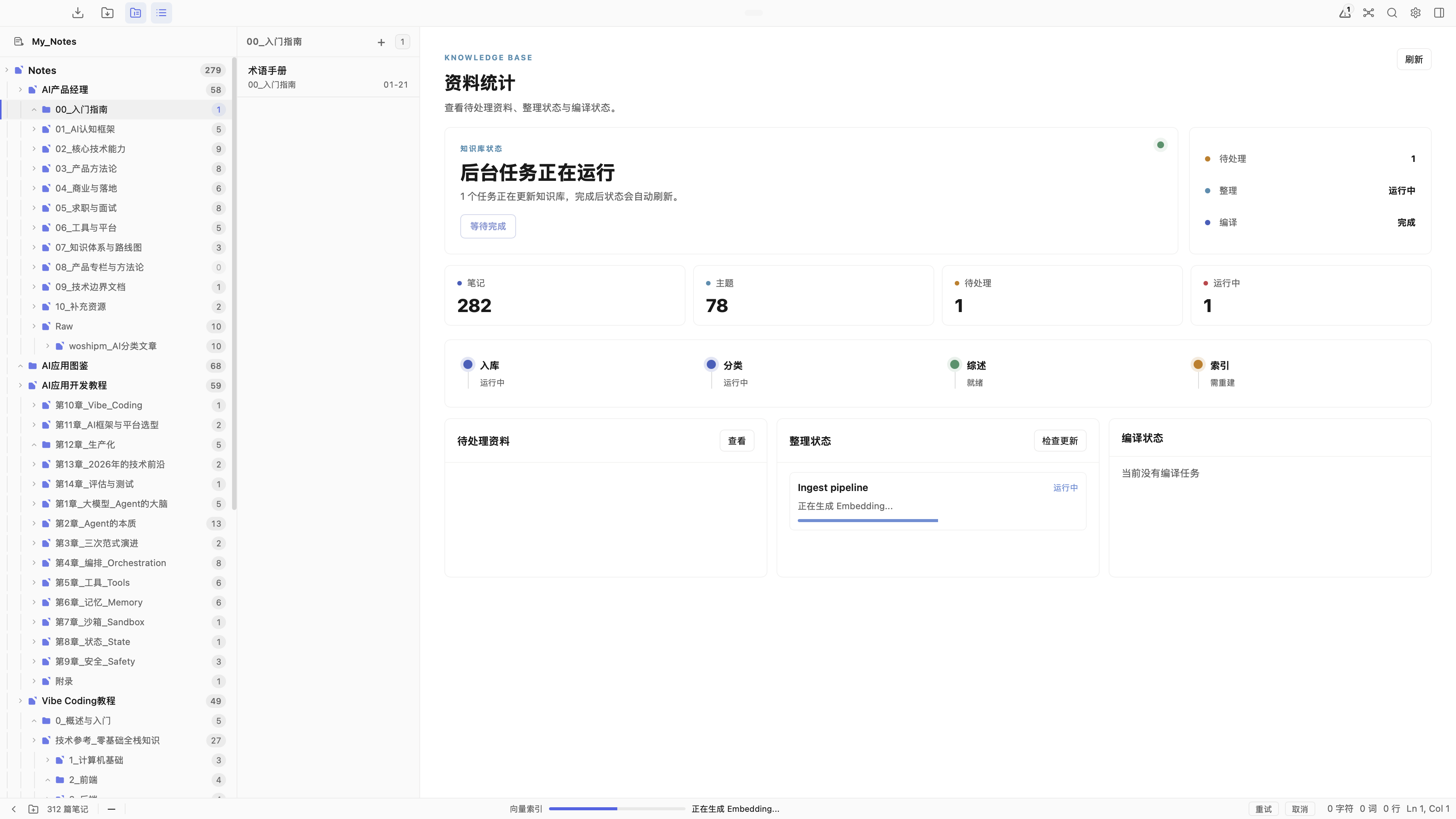This screenshot has height=819, width=1456.
Task: Click the Notes root folder icon
Action: pos(19,70)
